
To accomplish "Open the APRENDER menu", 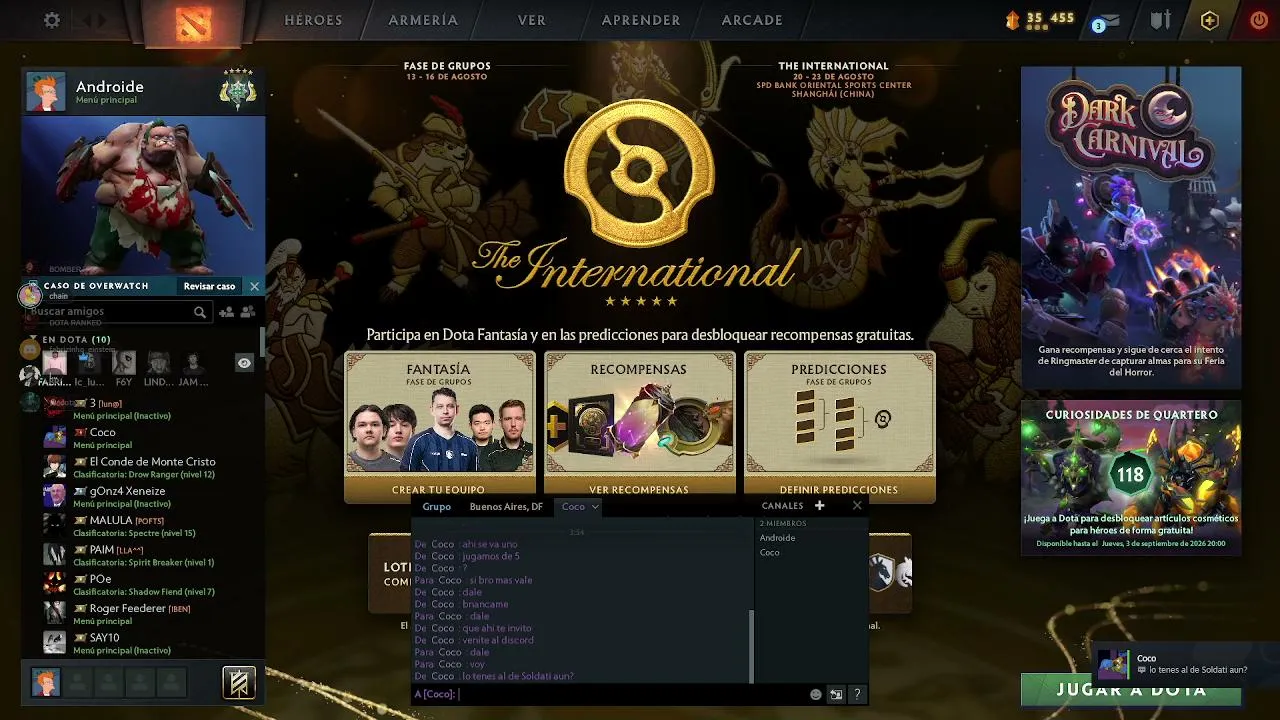I will (641, 20).
